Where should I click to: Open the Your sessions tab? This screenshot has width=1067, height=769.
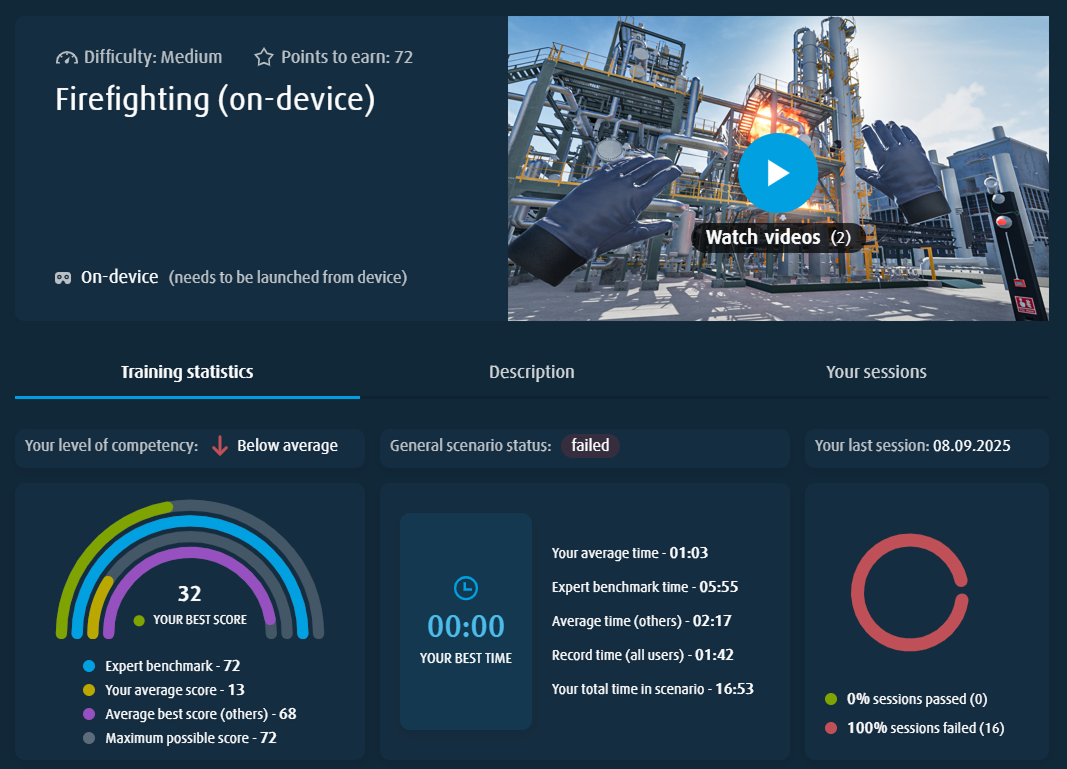pyautogui.click(x=876, y=372)
